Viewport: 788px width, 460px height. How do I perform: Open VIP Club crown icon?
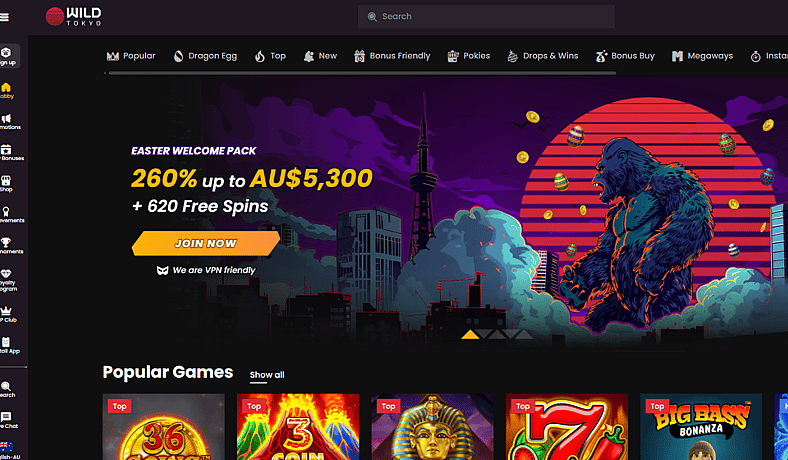tap(7, 314)
